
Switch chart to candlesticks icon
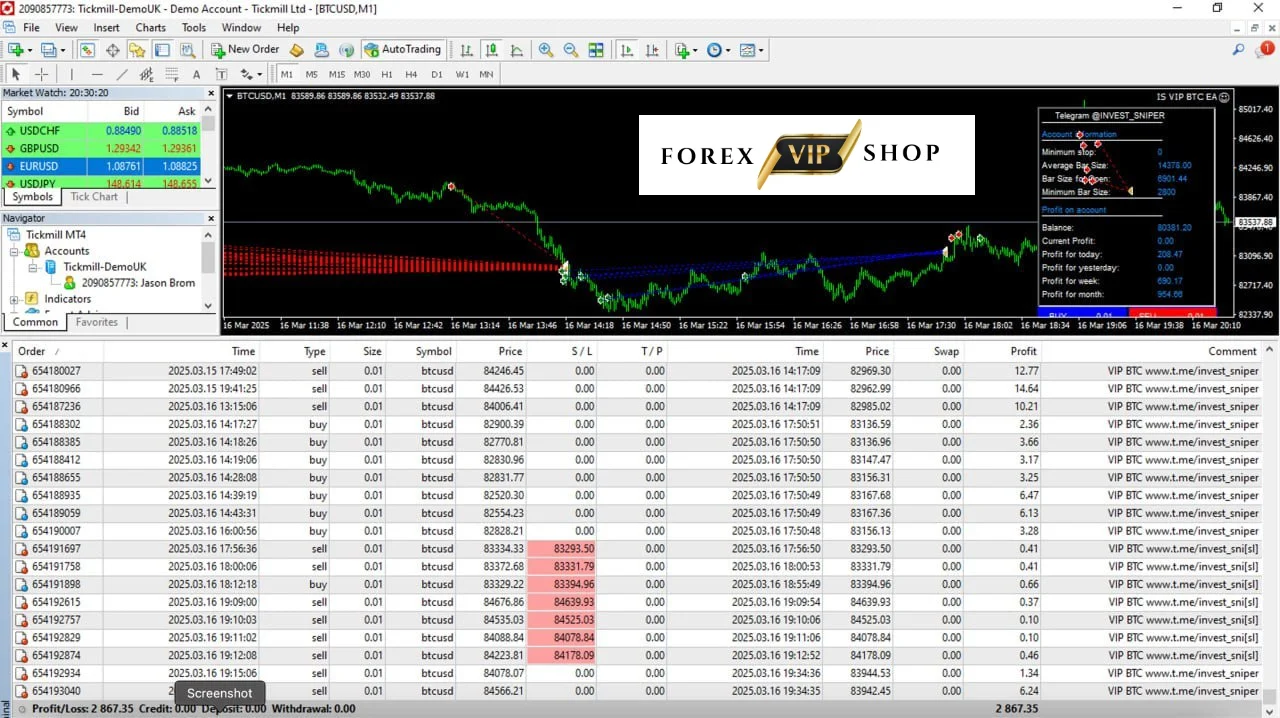coord(492,50)
